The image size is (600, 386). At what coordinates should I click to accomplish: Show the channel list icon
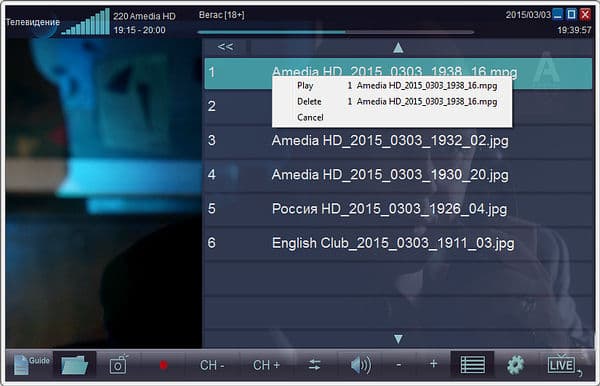[473, 365]
